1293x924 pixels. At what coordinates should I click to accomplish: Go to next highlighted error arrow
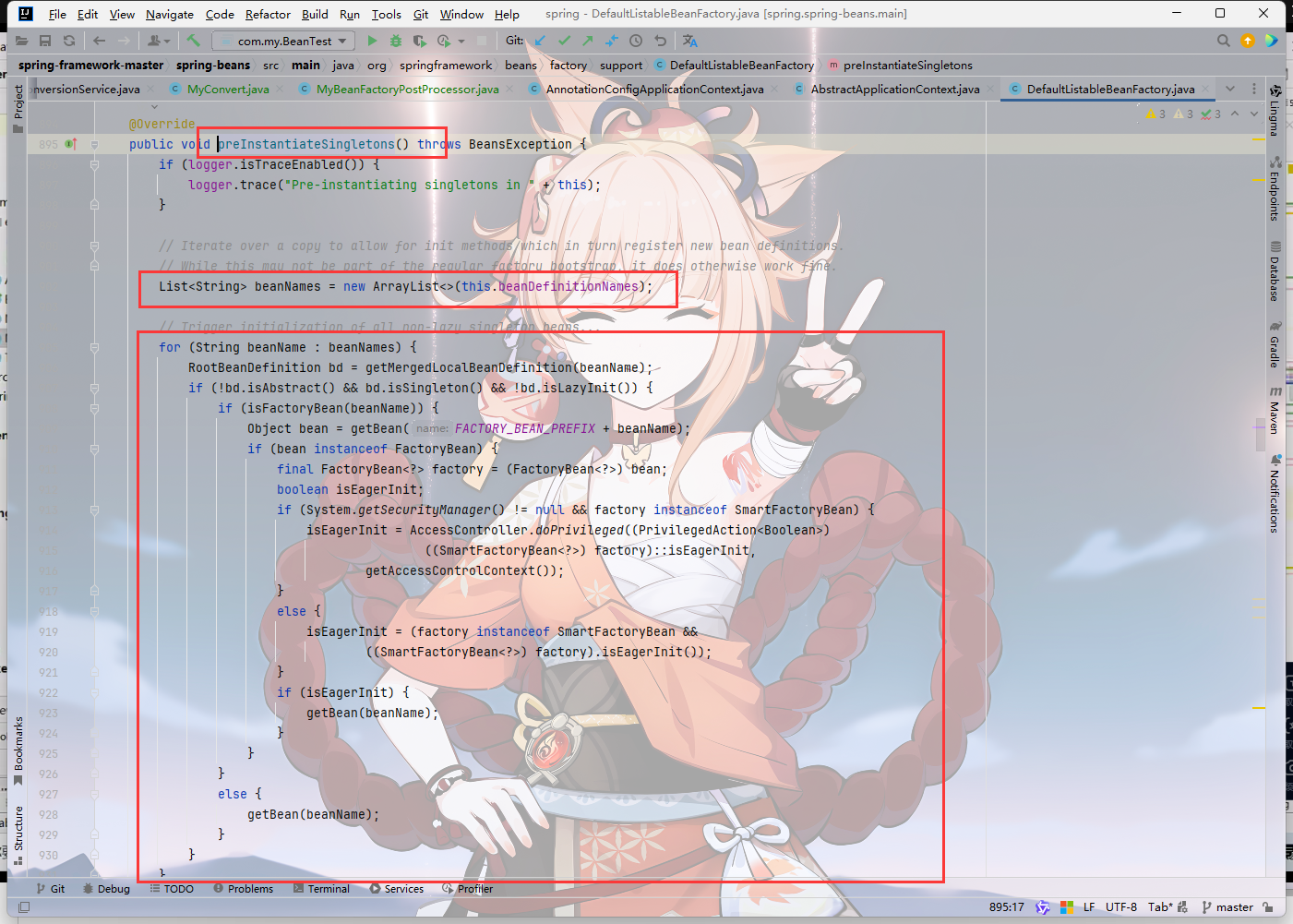tap(1254, 114)
